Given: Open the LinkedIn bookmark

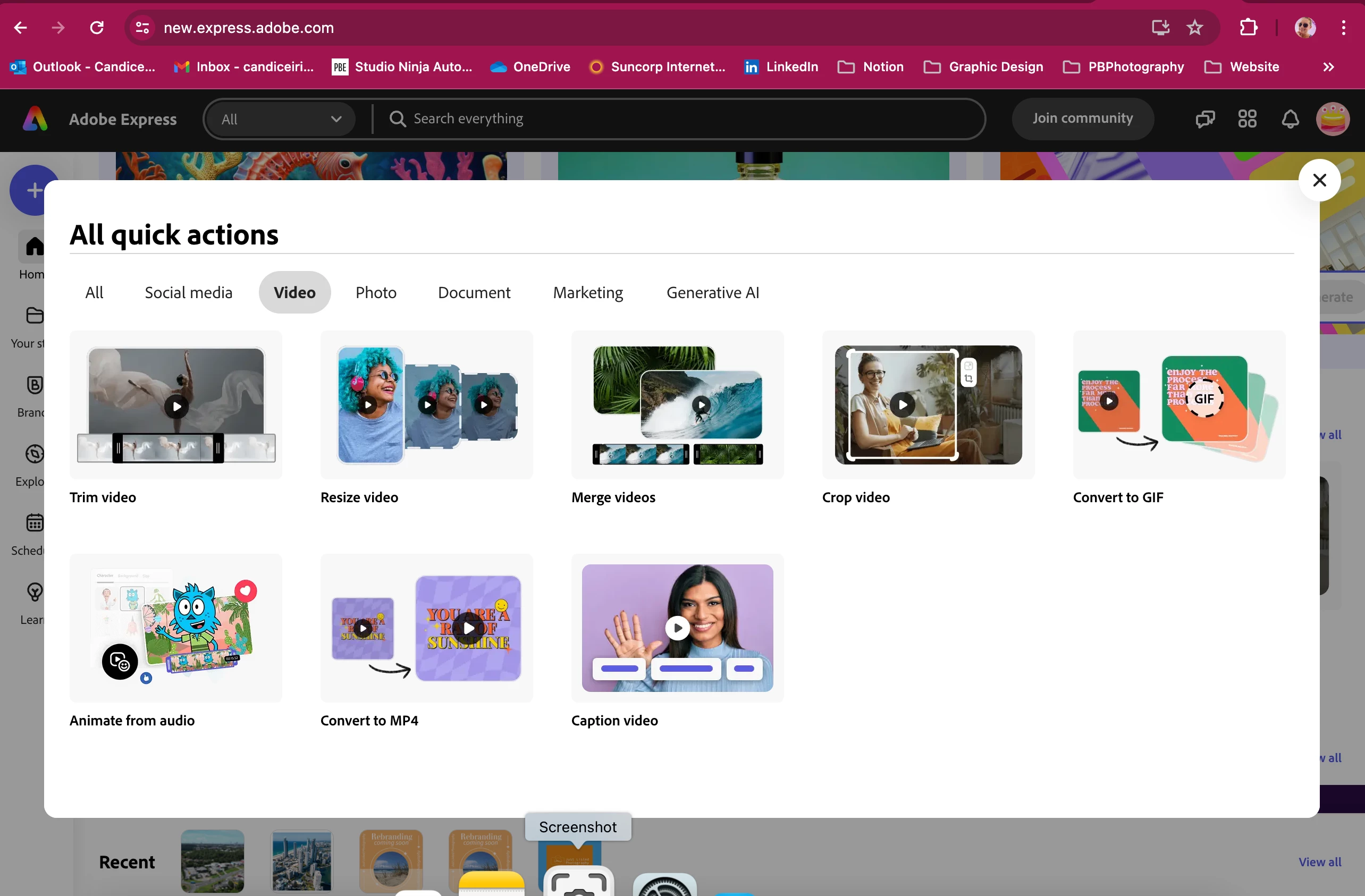Looking at the screenshot, I should (x=781, y=67).
